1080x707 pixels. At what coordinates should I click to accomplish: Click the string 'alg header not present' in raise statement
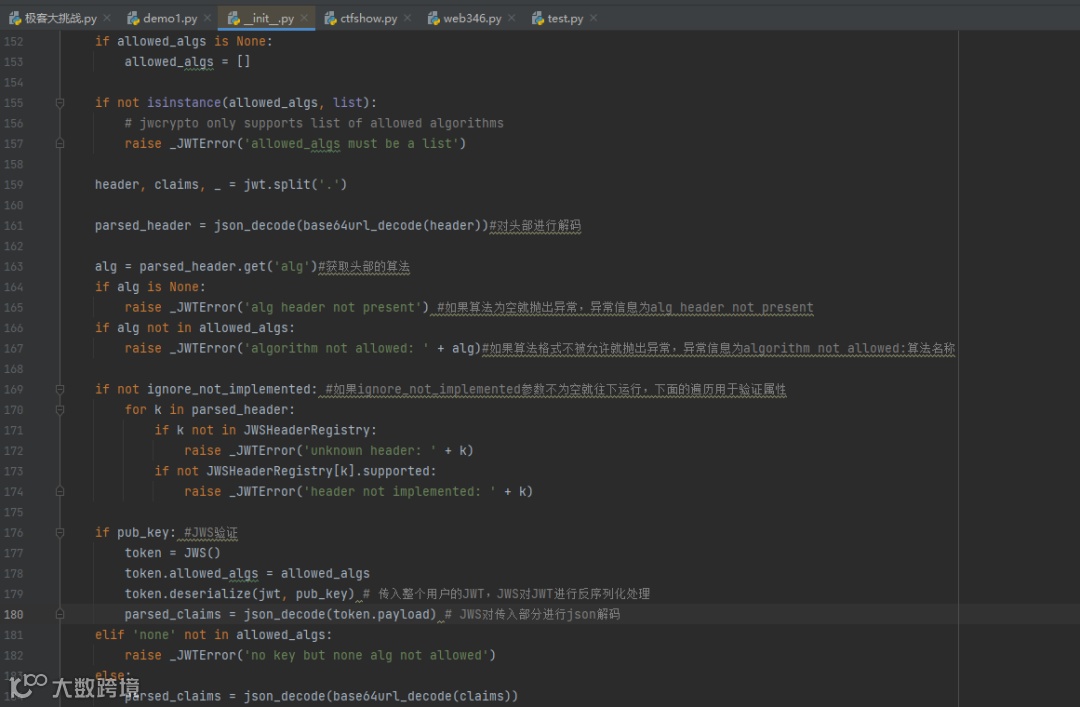tap(333, 307)
